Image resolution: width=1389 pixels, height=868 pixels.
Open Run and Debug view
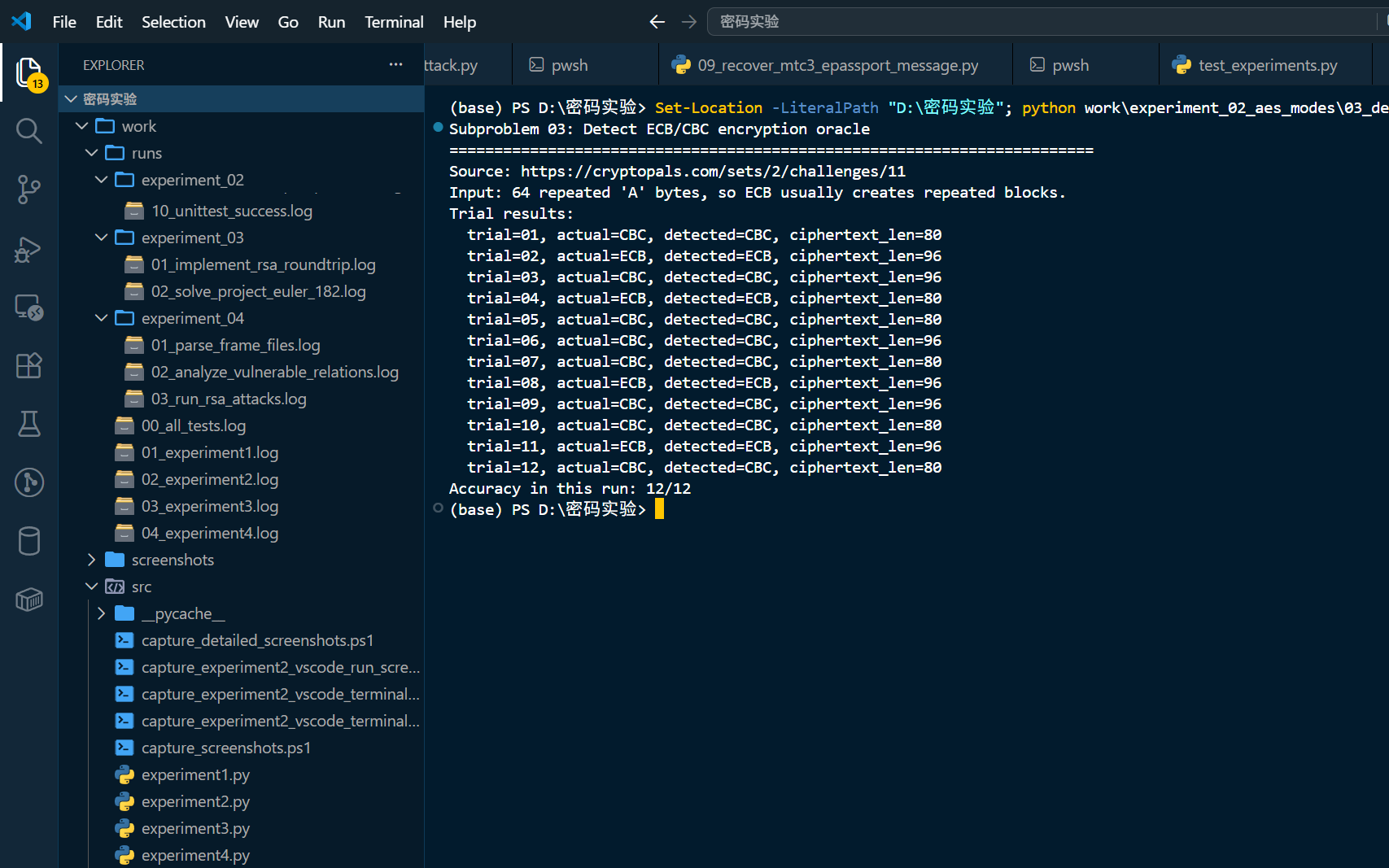tap(29, 248)
